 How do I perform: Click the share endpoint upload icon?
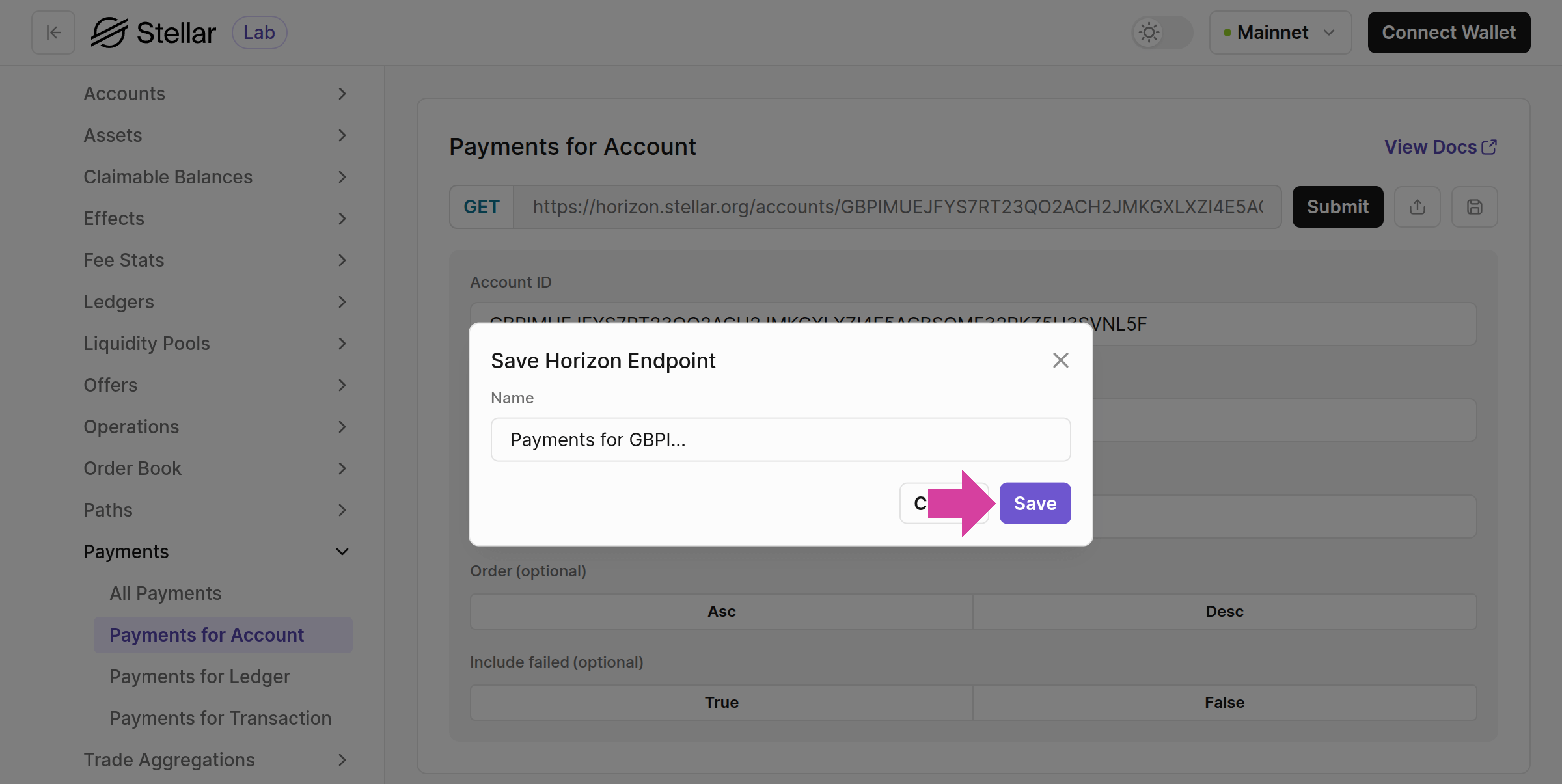point(1417,207)
